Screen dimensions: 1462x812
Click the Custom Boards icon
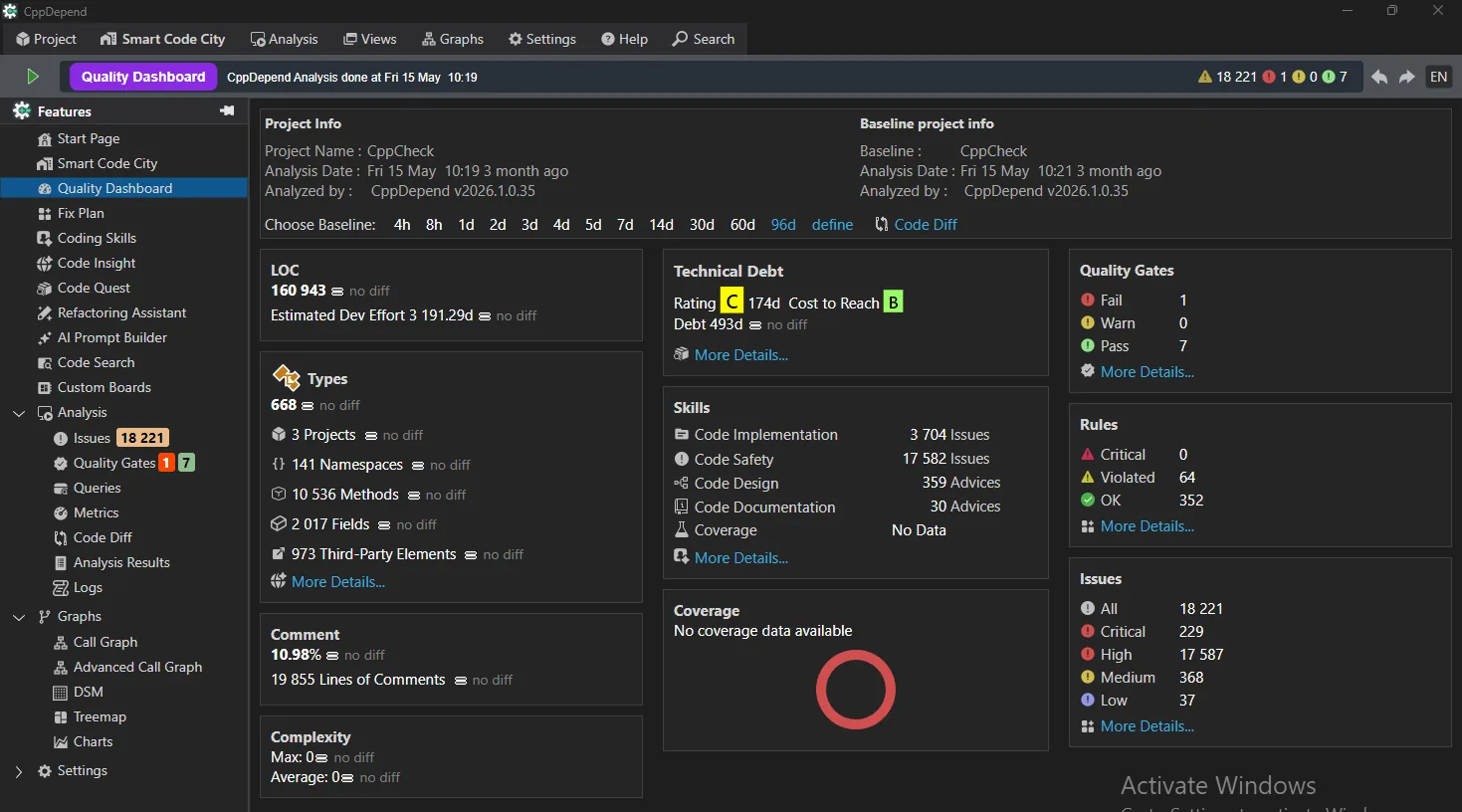pos(45,388)
